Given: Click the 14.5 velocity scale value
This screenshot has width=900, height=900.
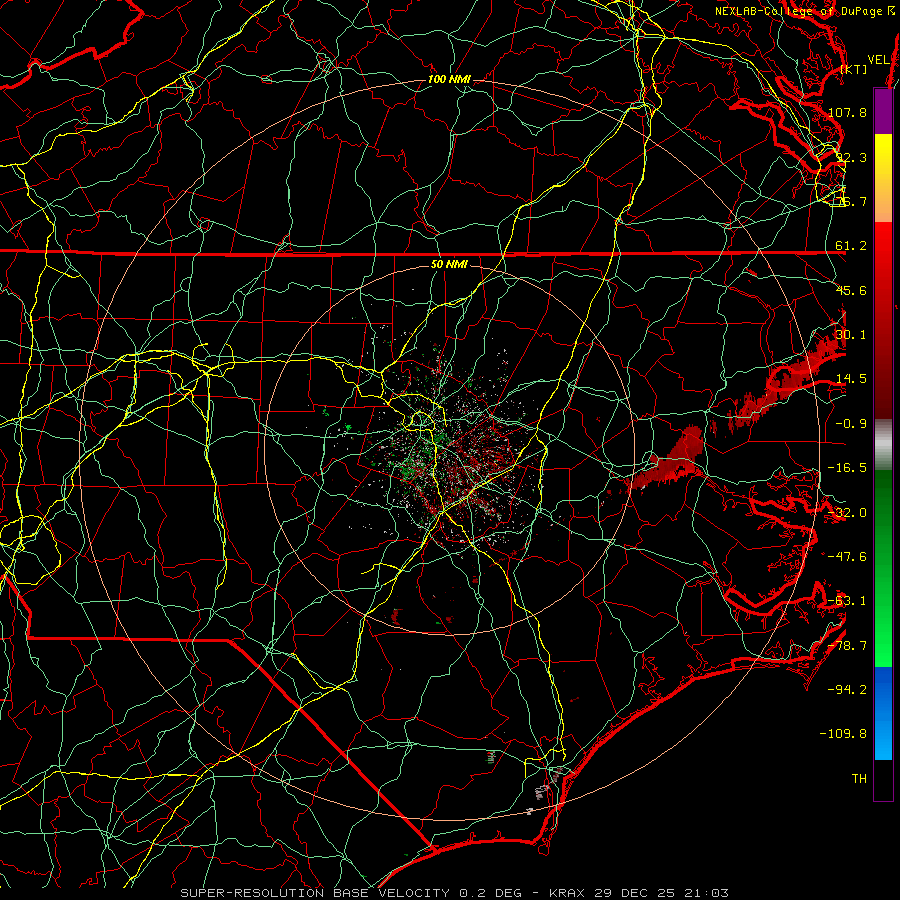Looking at the screenshot, I should (851, 379).
